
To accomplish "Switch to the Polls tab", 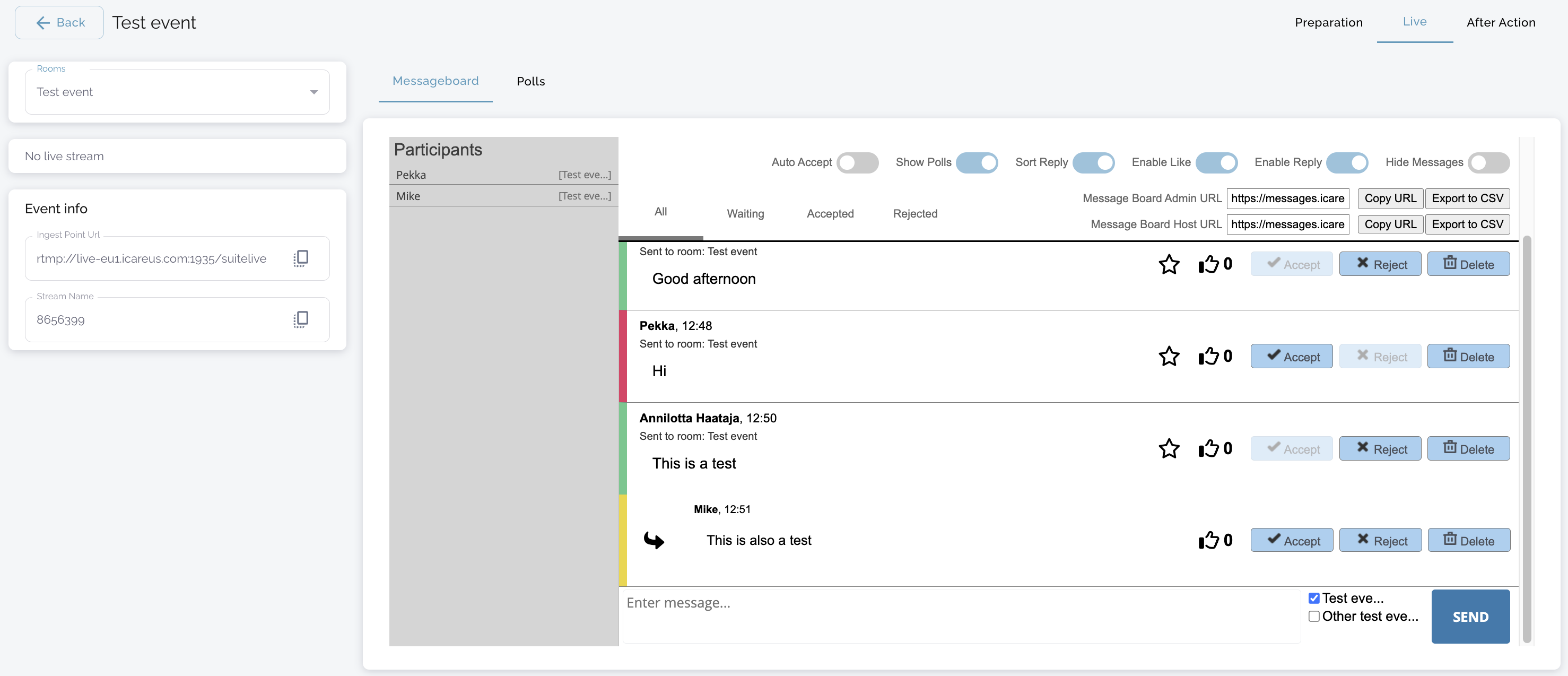I will tap(530, 82).
